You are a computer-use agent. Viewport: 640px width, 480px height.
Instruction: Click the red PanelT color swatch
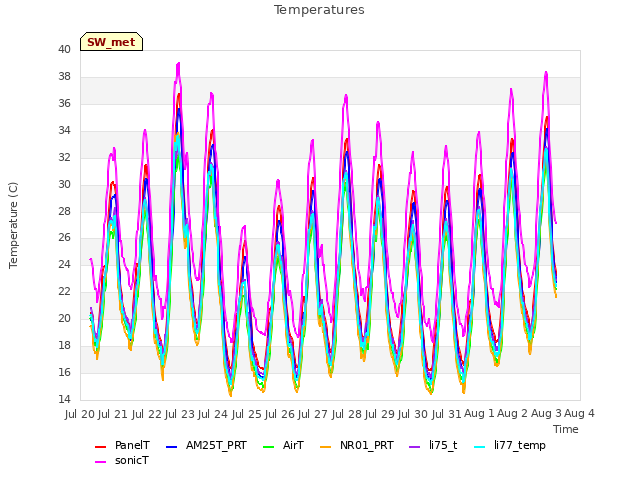tap(100, 447)
